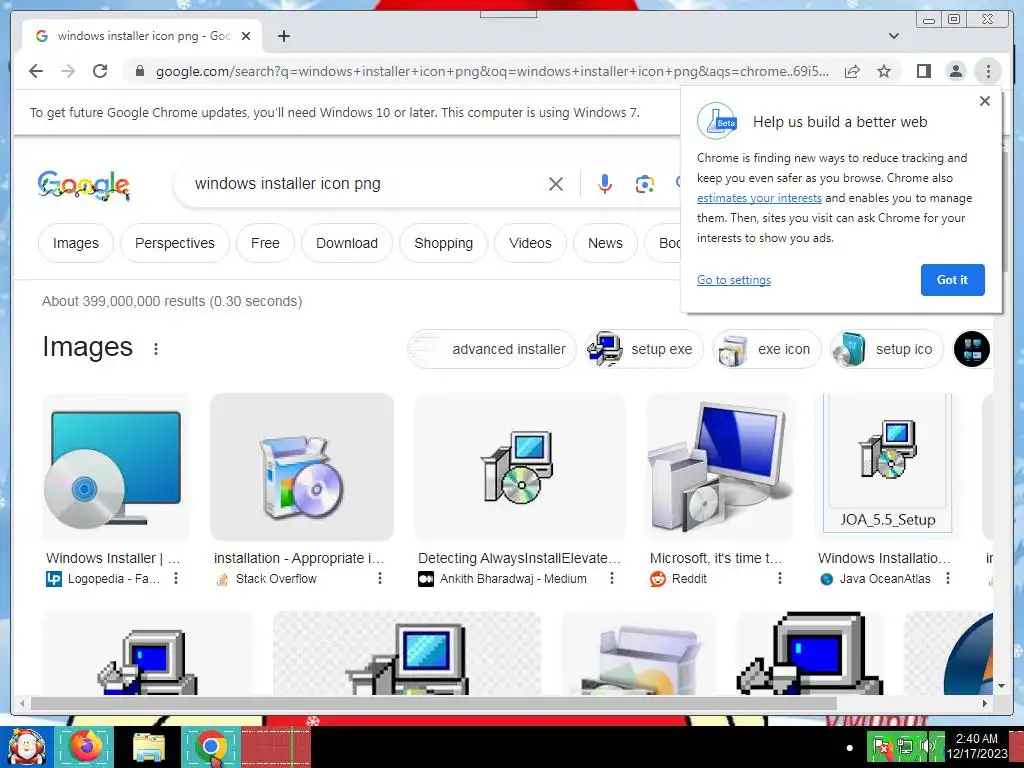Open the JOA_5.5_Setup image result

pyautogui.click(x=887, y=463)
